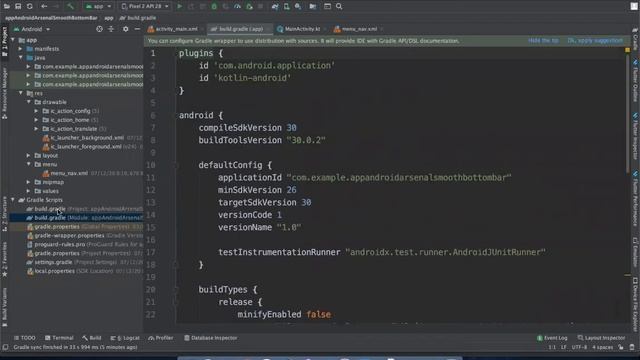This screenshot has height=360, width=640.
Task: Expand the layout folder
Action: coord(29,156)
